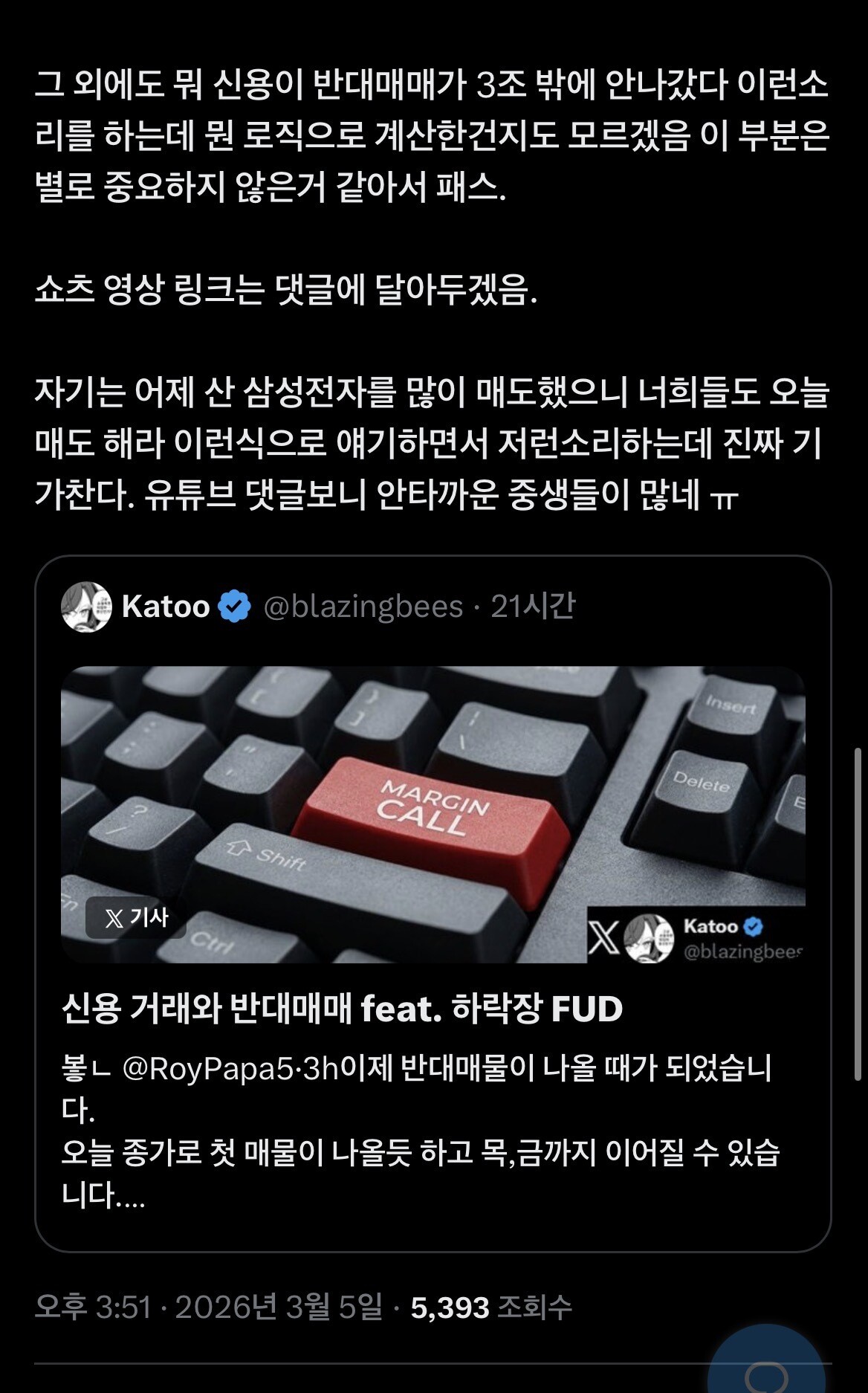Tap the line about 쇼츠 영상 링크
This screenshot has width=868, height=1393.
coord(286,289)
